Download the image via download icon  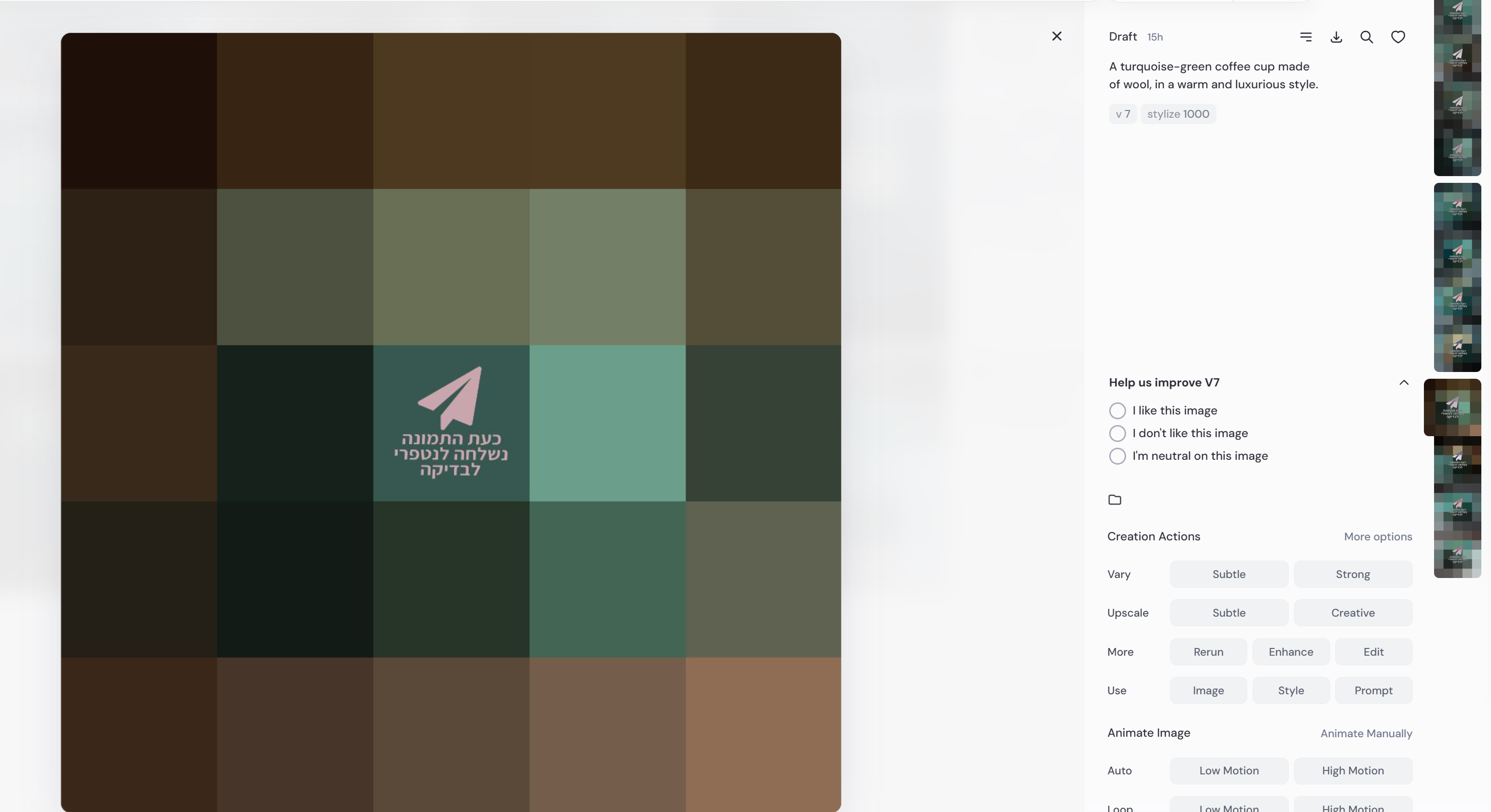(1336, 37)
